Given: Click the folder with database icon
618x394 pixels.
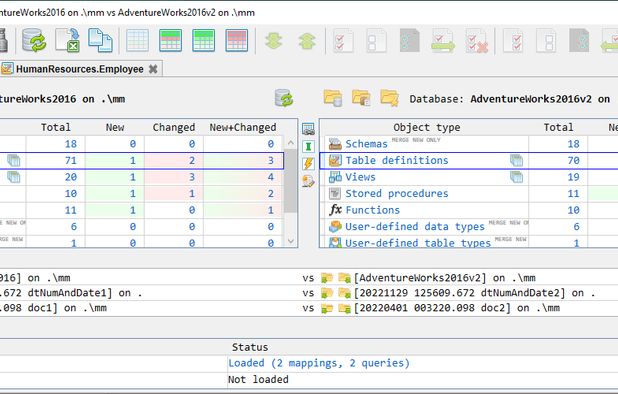Looking at the screenshot, I should [x=333, y=98].
